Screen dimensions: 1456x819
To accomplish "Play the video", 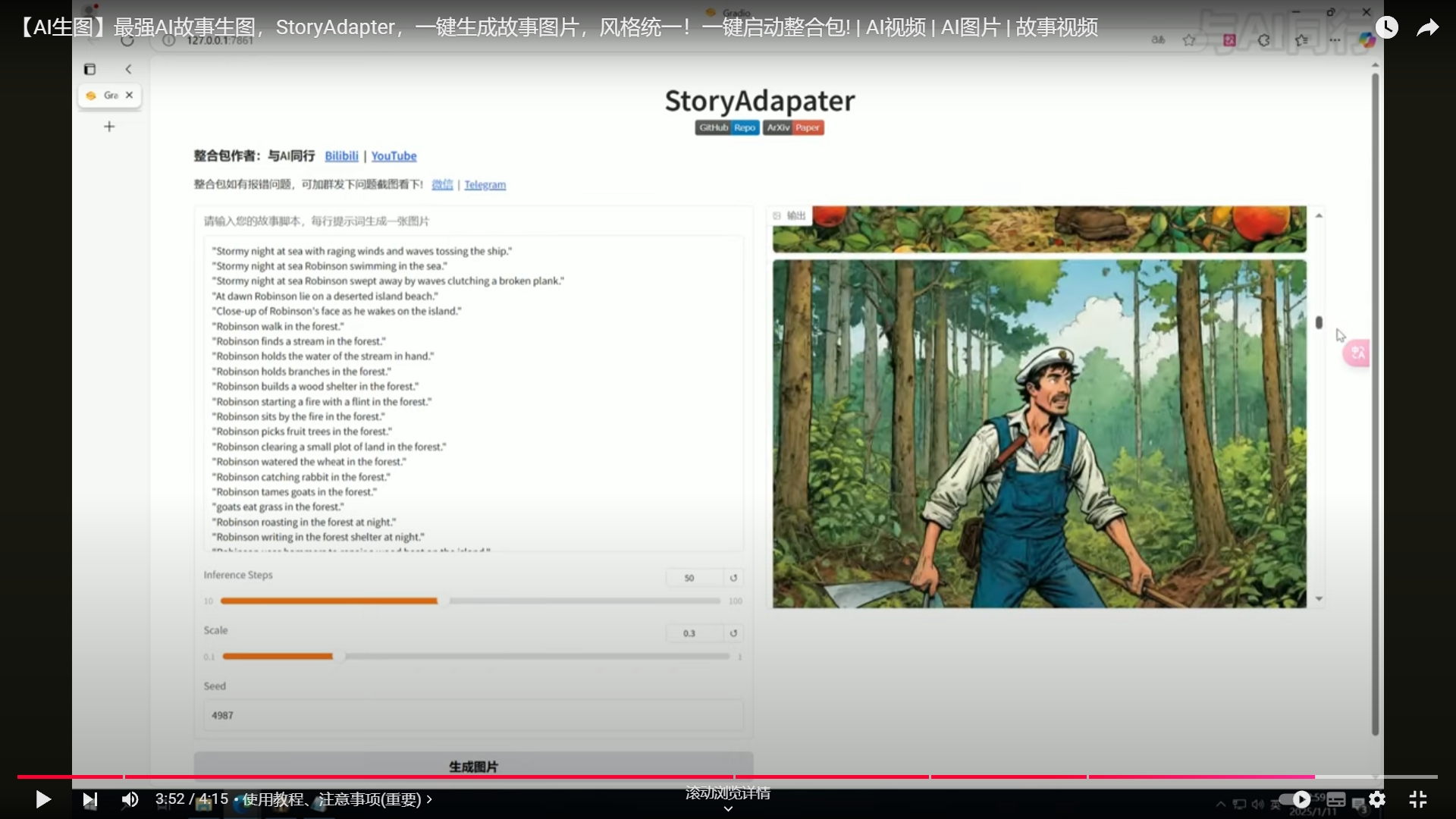I will tap(43, 799).
